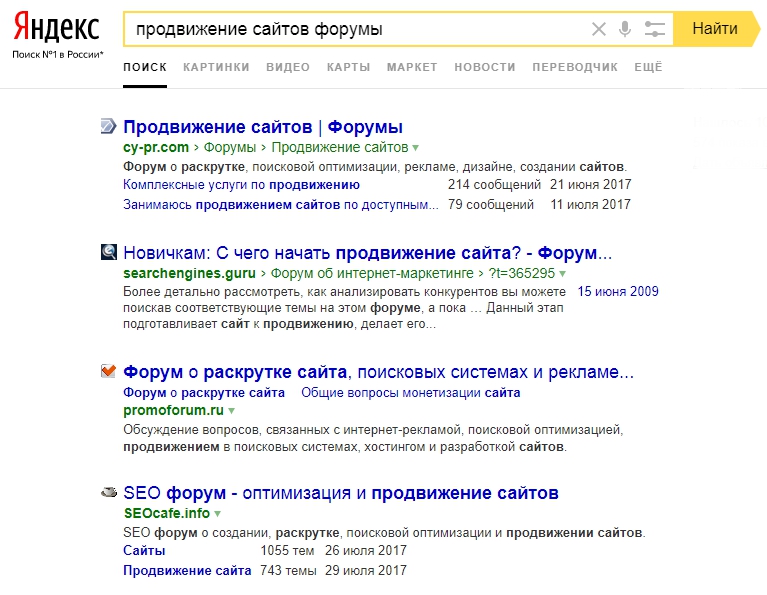Open the Новости tab
Screen dimensions: 767x595
pos(485,67)
